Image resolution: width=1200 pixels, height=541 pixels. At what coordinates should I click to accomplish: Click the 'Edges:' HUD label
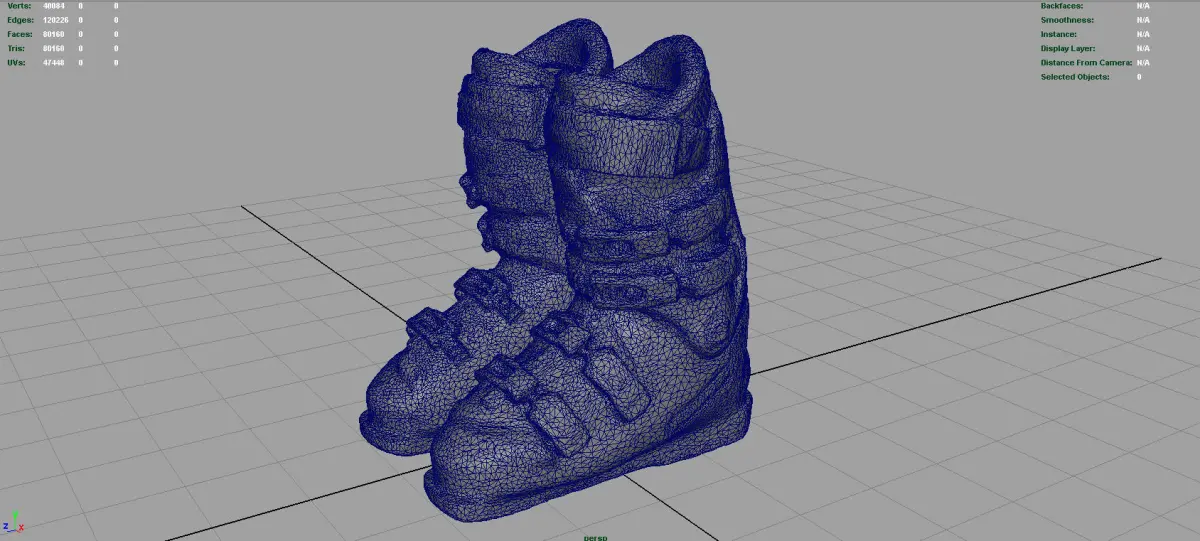[20, 20]
